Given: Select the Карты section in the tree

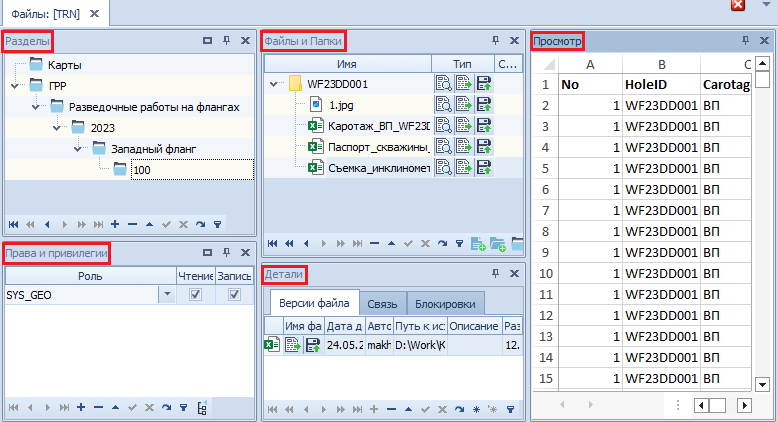Looking at the screenshot, I should (64, 65).
